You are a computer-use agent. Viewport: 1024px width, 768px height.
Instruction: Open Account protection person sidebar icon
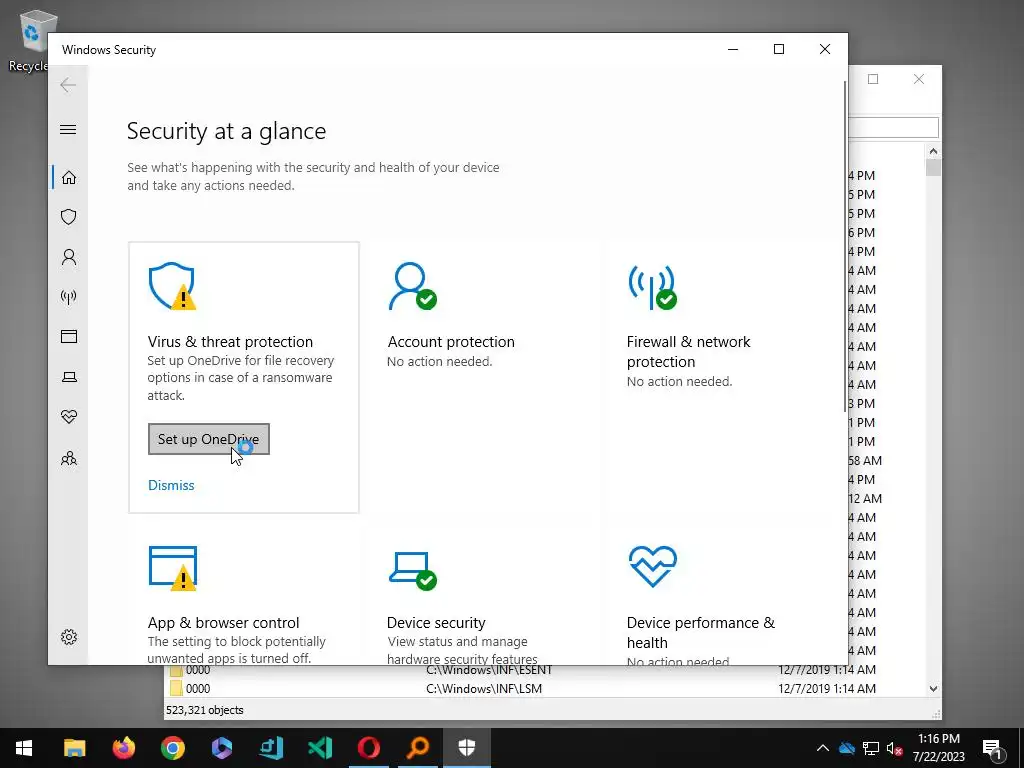(x=69, y=257)
